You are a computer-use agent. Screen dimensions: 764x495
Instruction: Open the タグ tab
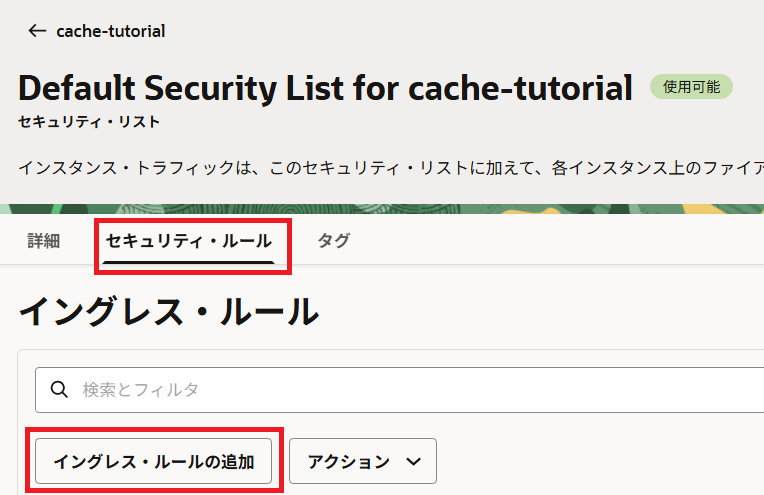coord(333,241)
